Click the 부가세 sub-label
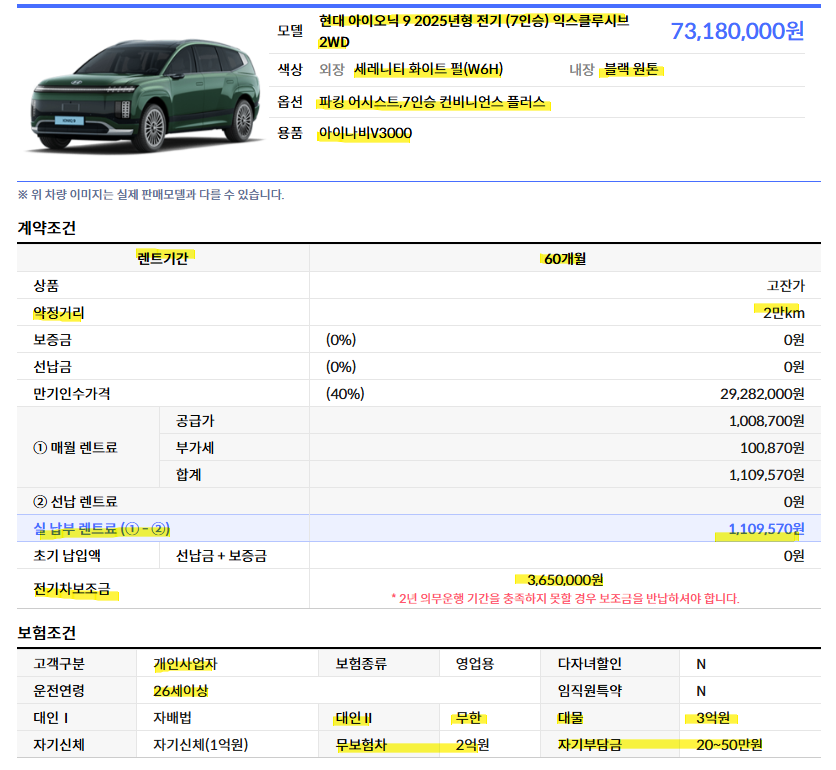This screenshot has width=836, height=770. point(195,448)
